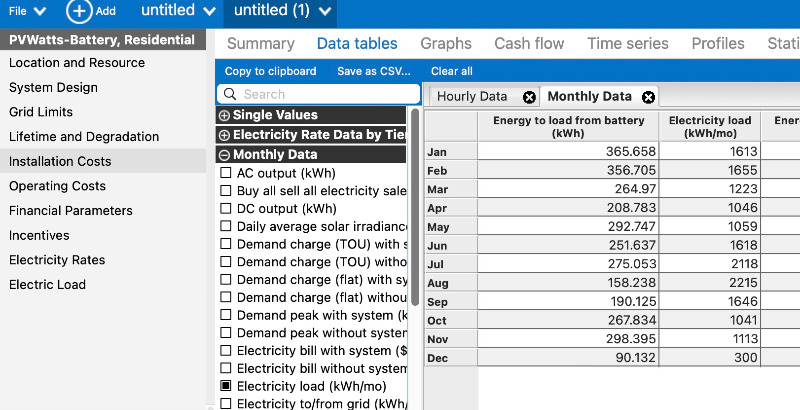Enable the AC output (kWh) checkbox
The height and width of the screenshot is (410, 800).
coord(226,173)
